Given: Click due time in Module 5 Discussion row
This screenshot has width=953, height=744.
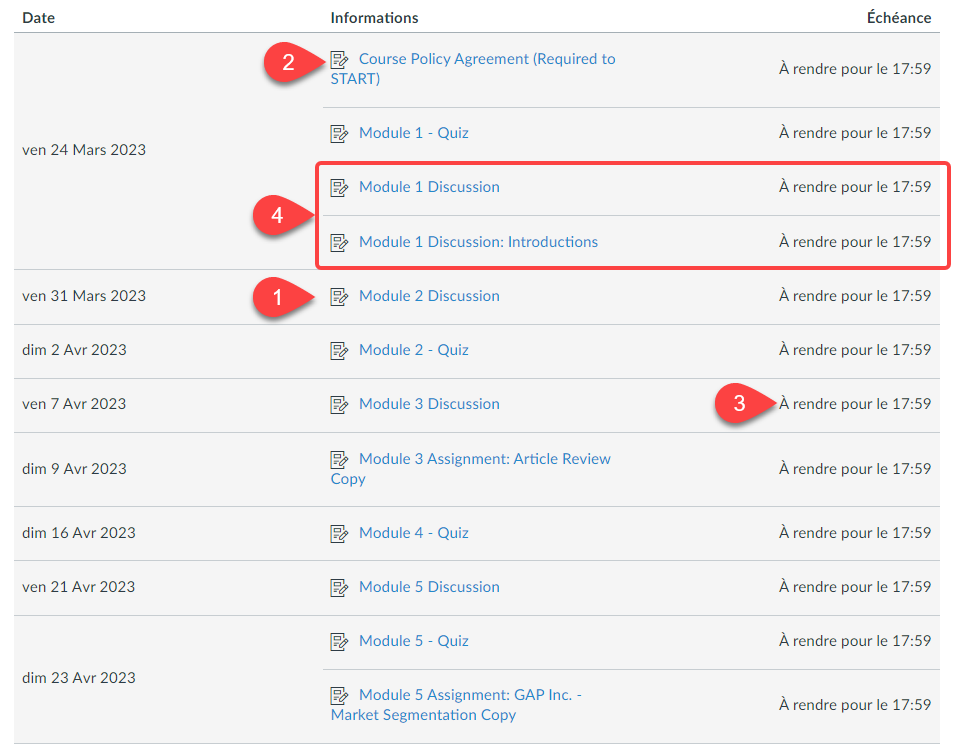Looking at the screenshot, I should click(855, 587).
